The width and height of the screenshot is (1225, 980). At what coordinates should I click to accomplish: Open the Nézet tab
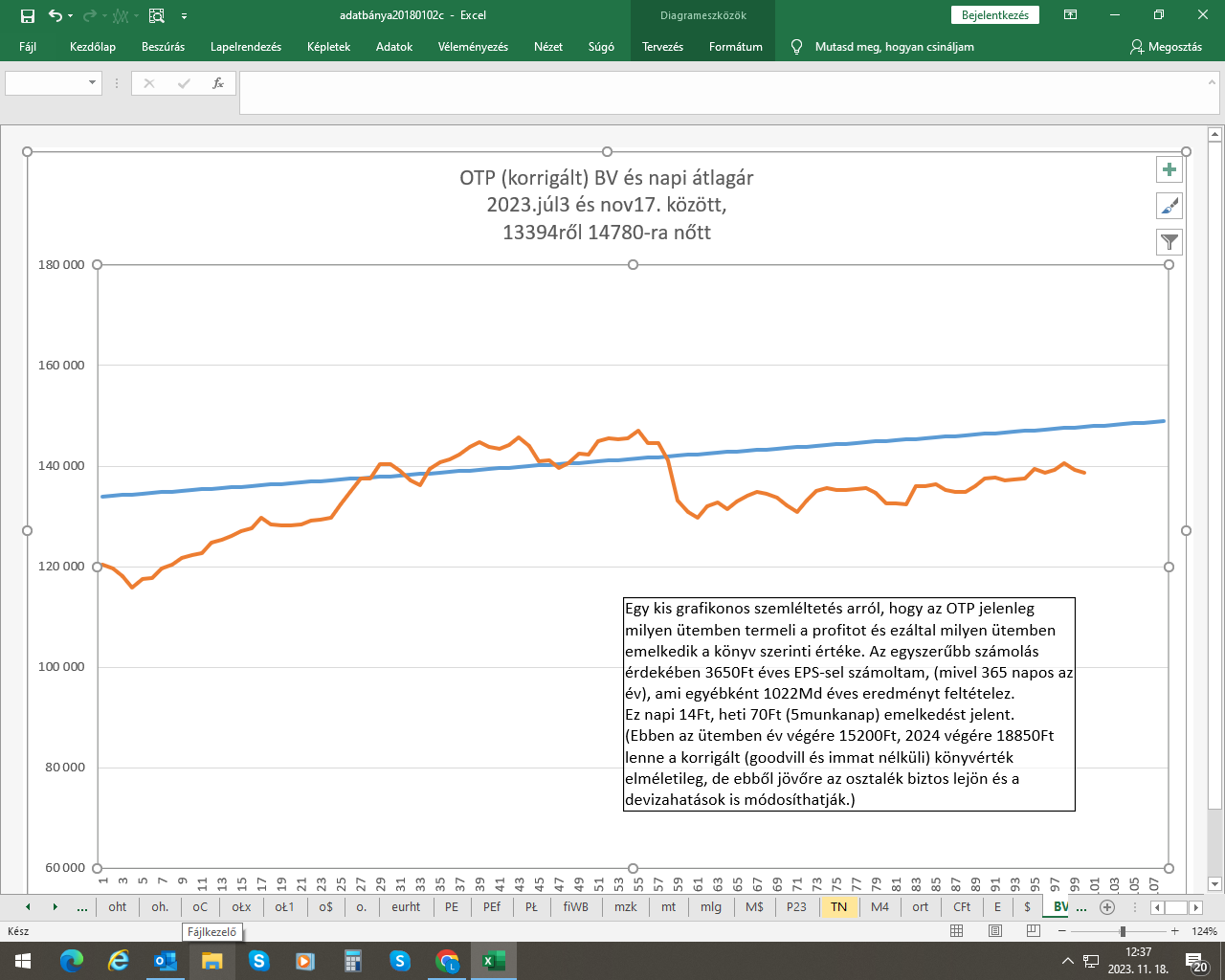(548, 47)
